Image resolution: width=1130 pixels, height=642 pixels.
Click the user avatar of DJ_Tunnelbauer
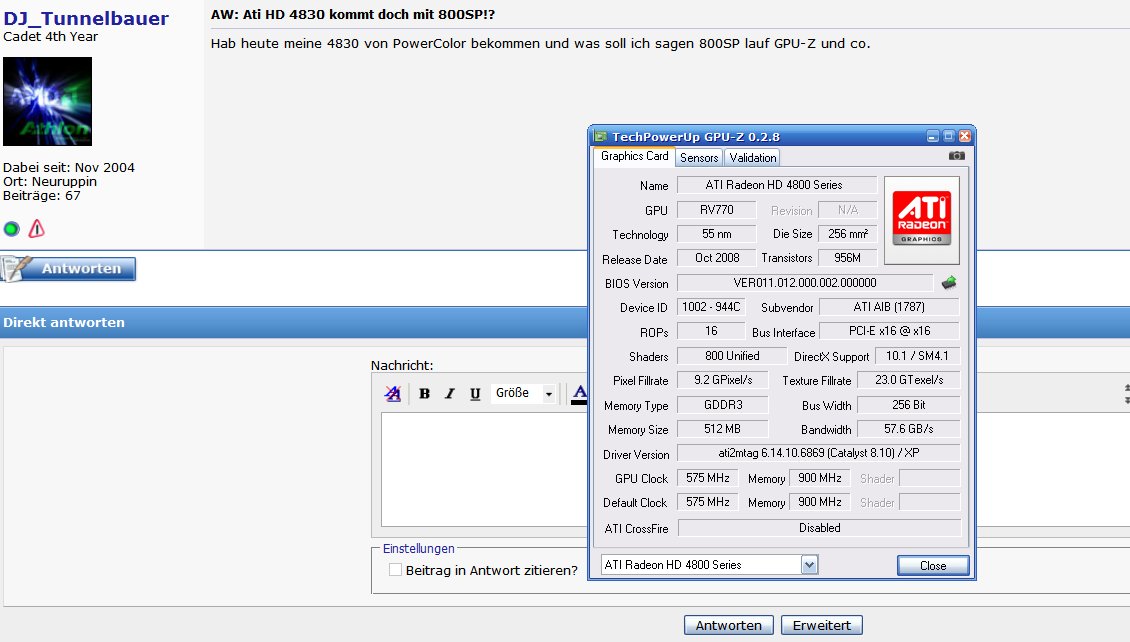pyautogui.click(x=48, y=102)
